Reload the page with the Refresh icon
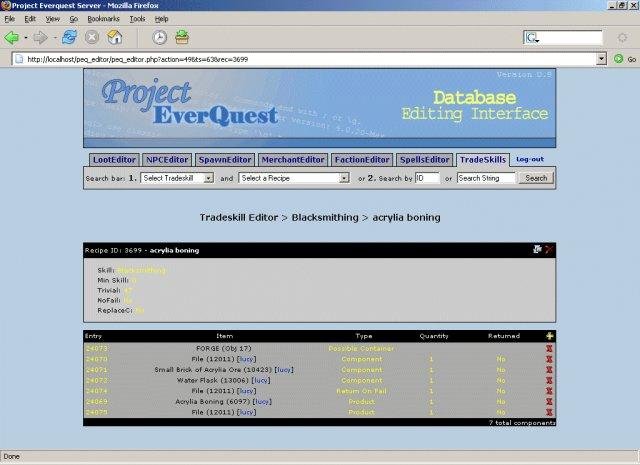 69,38
